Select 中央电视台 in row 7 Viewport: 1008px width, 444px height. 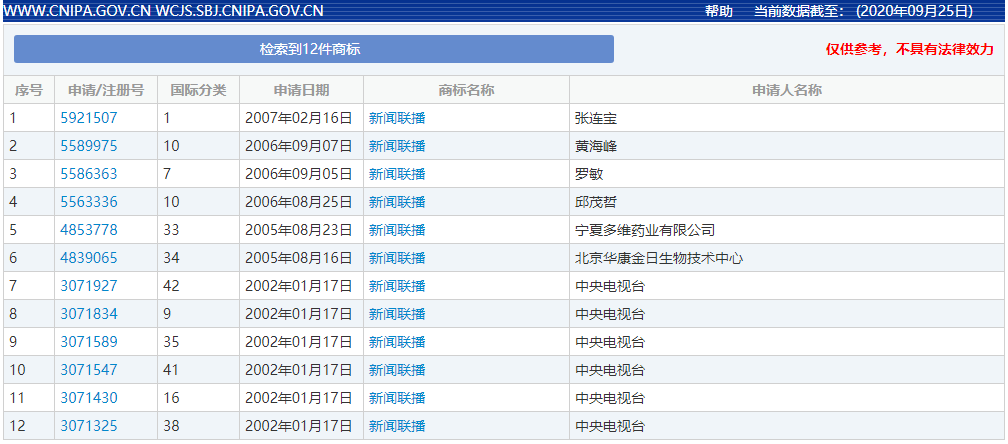click(x=609, y=285)
